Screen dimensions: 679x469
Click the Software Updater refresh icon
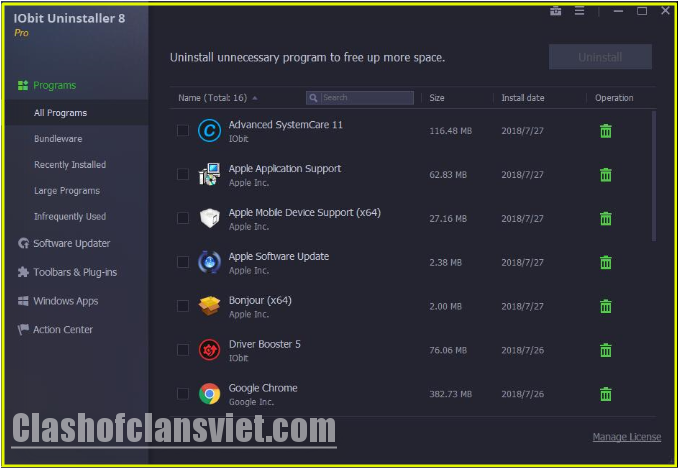(23, 243)
